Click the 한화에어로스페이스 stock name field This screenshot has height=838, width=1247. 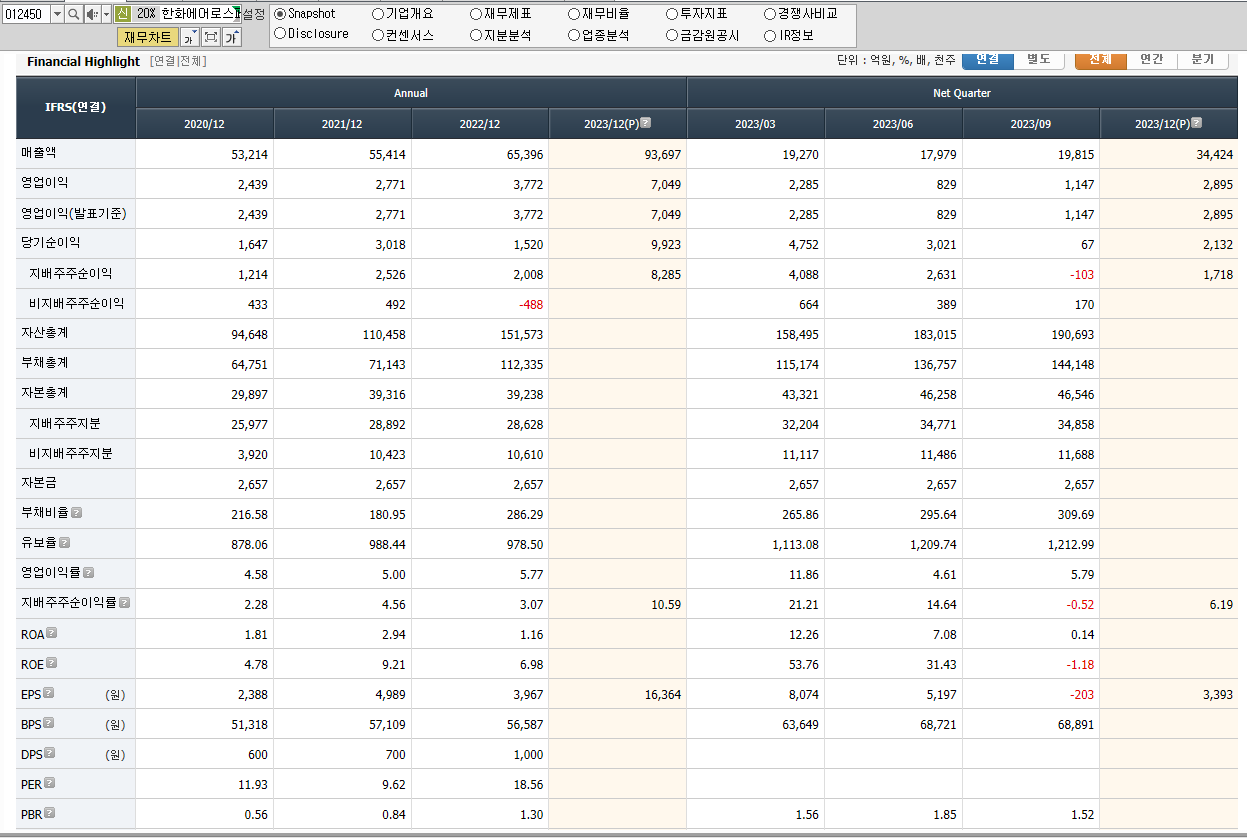coord(199,14)
